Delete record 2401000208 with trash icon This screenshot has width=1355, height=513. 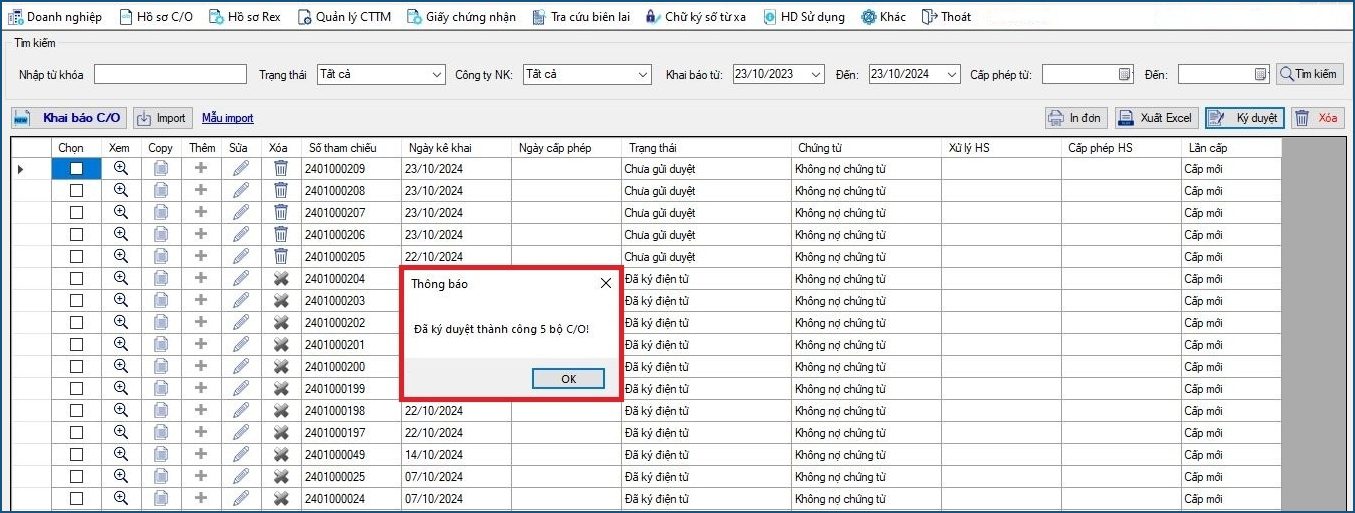click(x=281, y=190)
